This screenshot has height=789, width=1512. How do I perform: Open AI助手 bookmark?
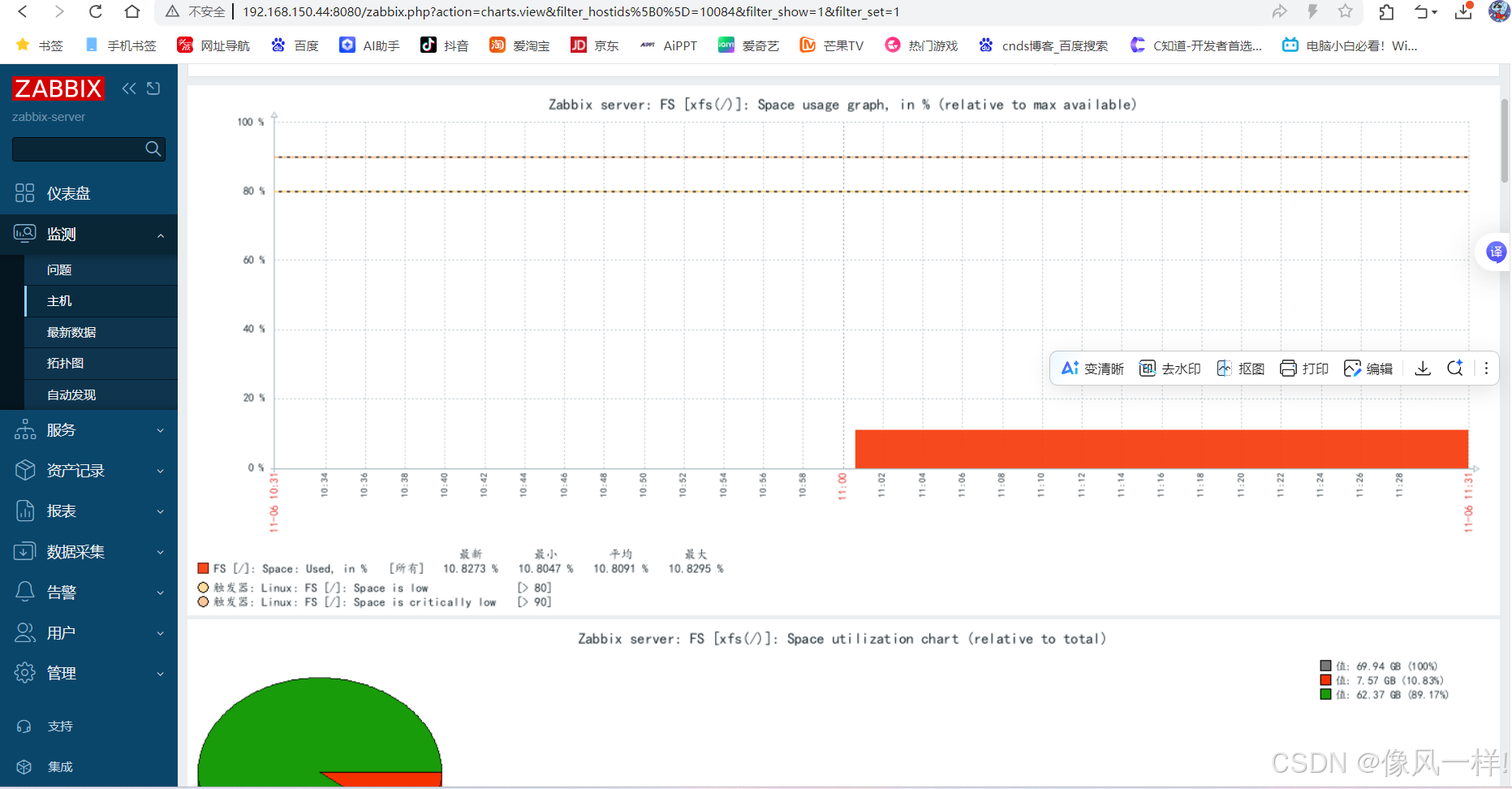tap(369, 45)
